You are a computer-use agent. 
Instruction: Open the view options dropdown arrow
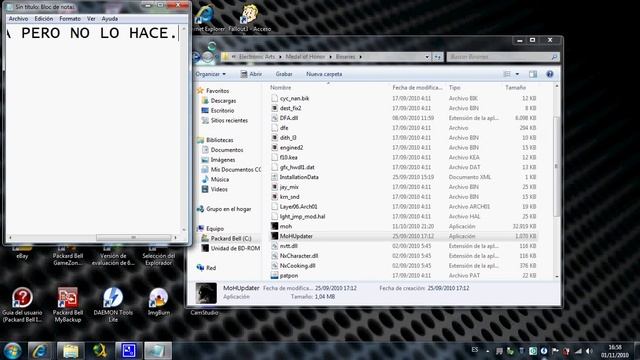[517, 74]
